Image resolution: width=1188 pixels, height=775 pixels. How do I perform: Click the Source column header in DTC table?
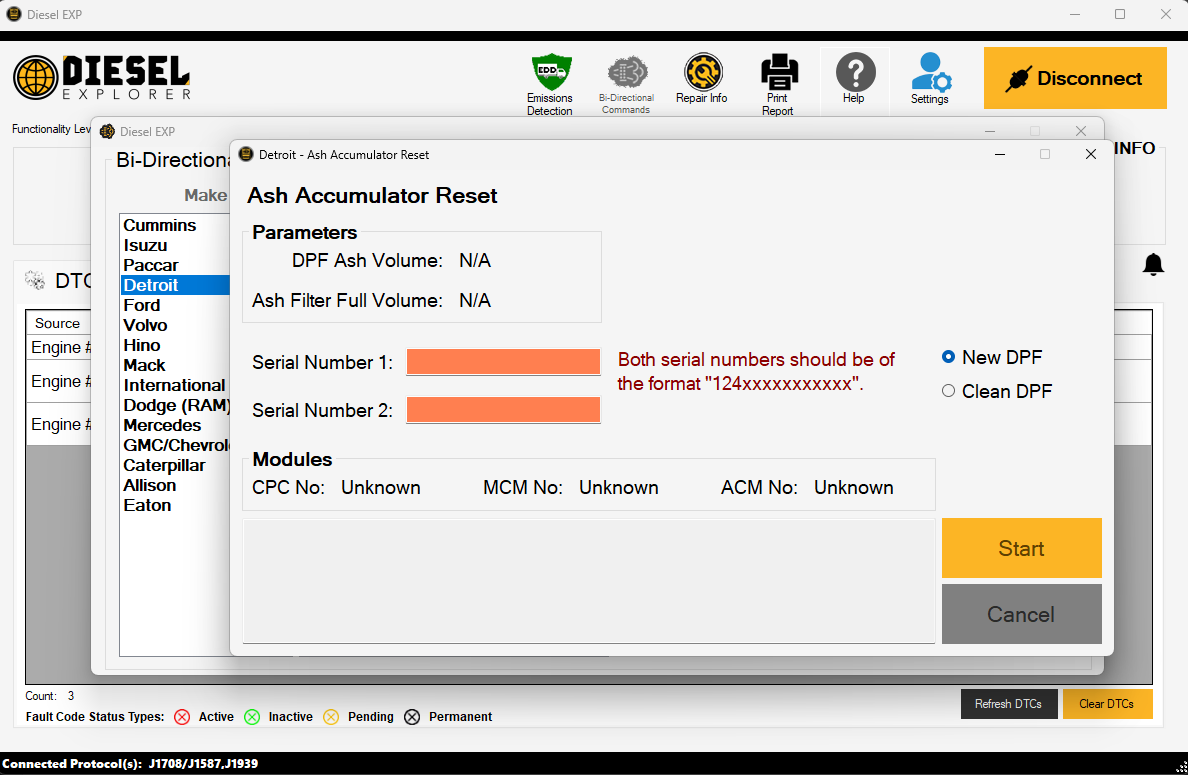click(58, 323)
